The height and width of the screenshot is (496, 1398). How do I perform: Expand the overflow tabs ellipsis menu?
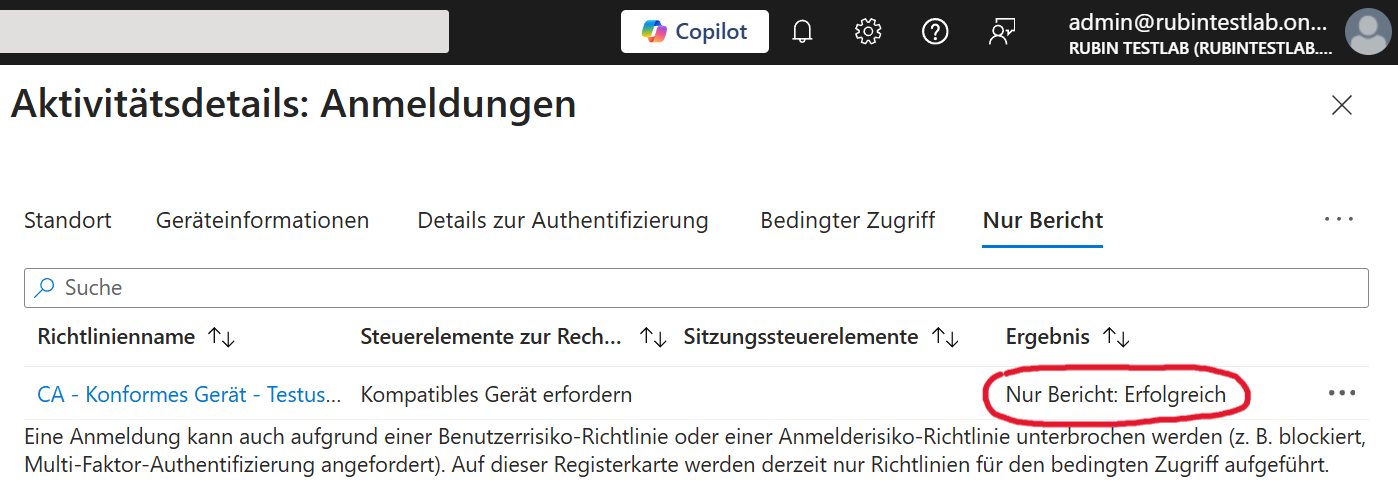tap(1338, 220)
